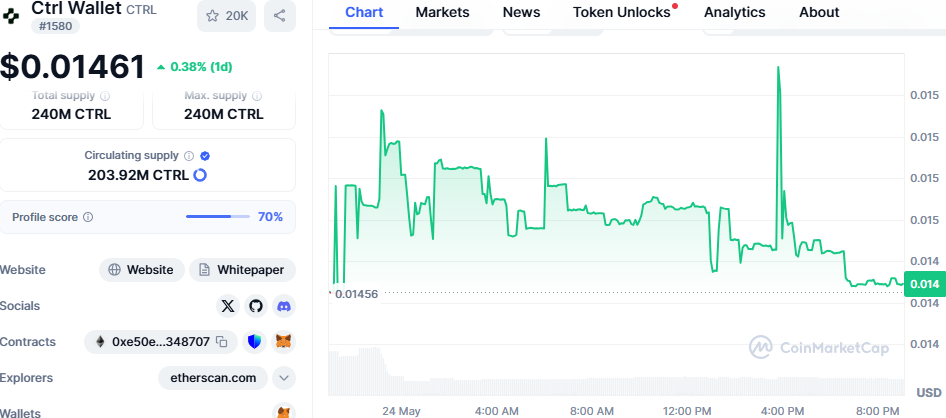Click the USD currency label on chart
Image resolution: width=946 pixels, height=418 pixels.
click(929, 393)
